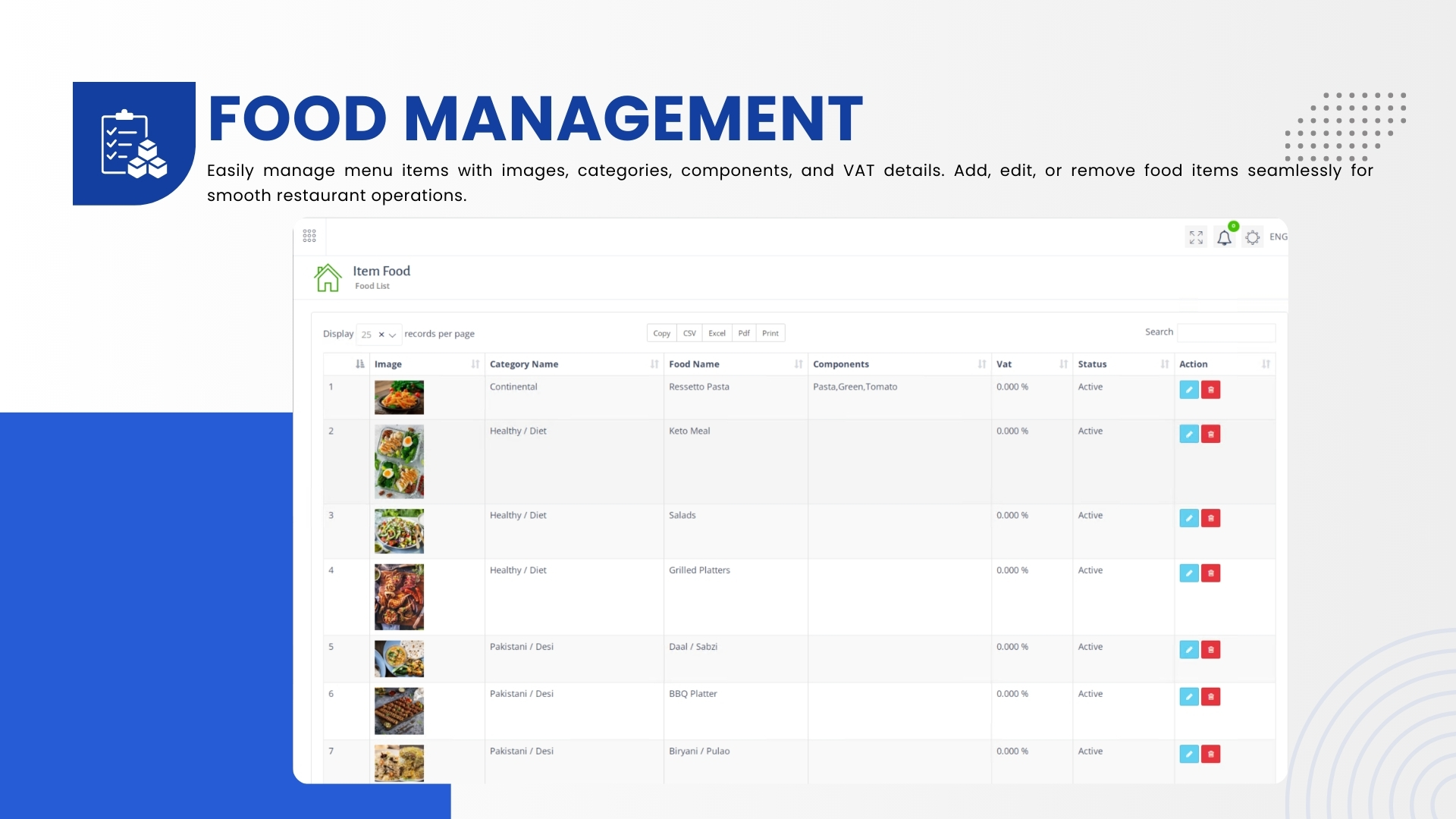Click the Search input field
Screen dimensions: 1456x819
click(x=1225, y=332)
